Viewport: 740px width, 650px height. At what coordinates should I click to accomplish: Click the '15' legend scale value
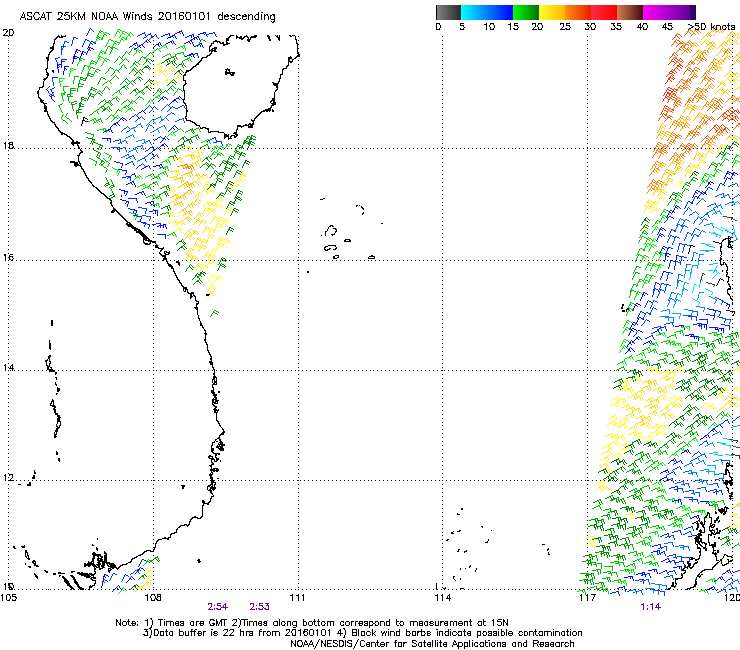(513, 27)
